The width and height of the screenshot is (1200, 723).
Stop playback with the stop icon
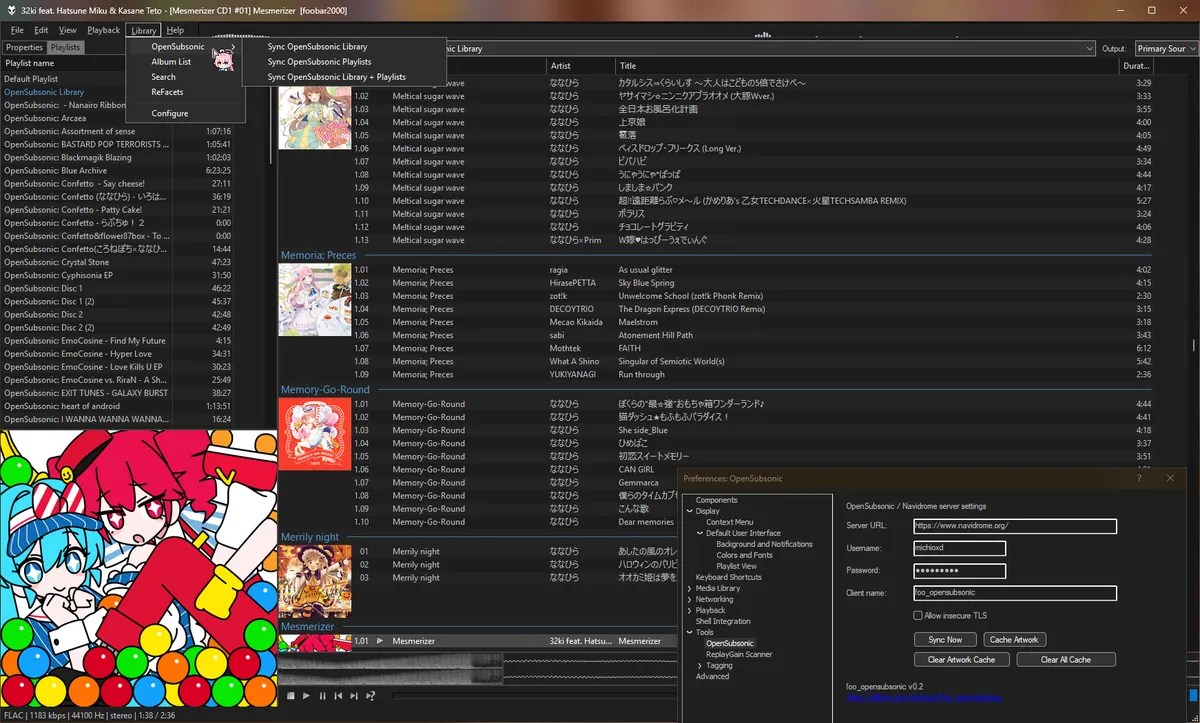coord(291,695)
